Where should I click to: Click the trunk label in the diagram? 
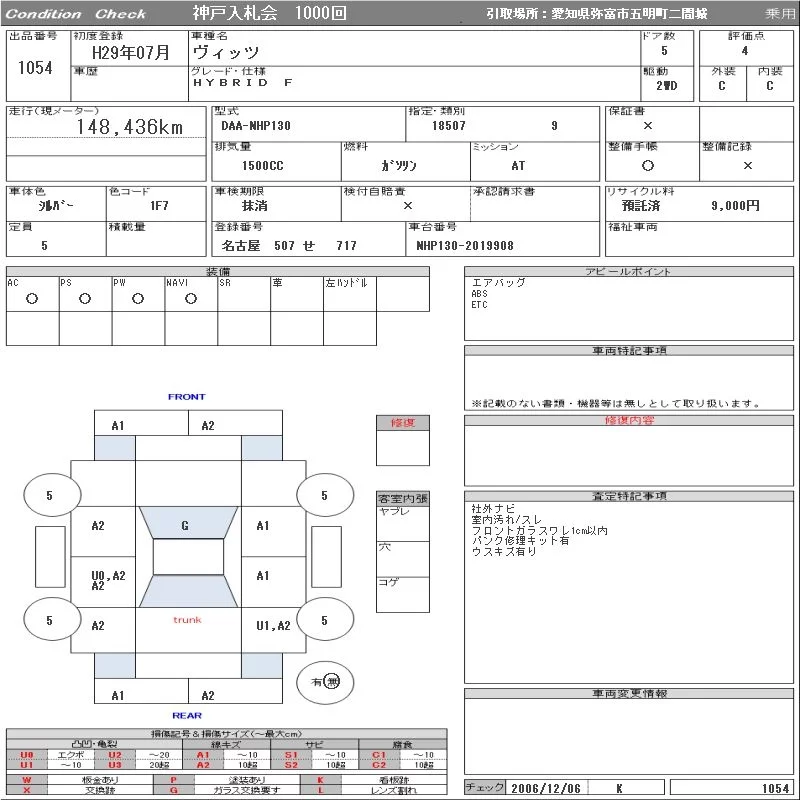(x=187, y=620)
